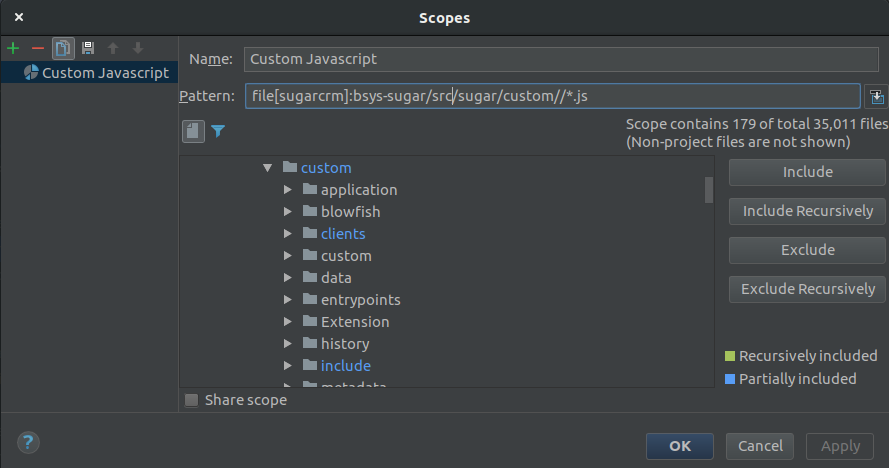The width and height of the screenshot is (889, 468).
Task: Toggle the flatten packages file icon
Action: (x=193, y=131)
